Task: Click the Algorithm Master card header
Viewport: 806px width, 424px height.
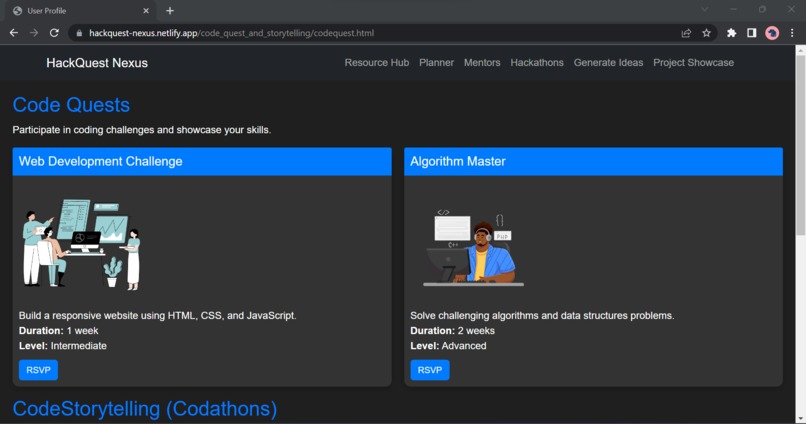Action: 593,161
